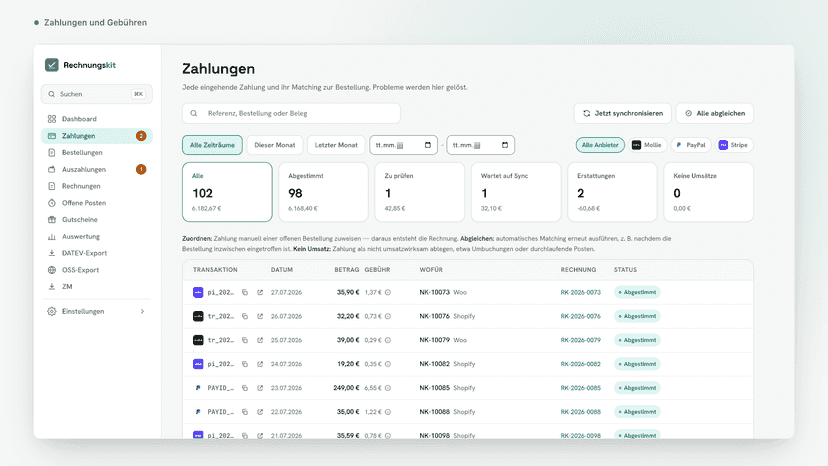Copy transaction ID in NK-10073 row
This screenshot has height=466, width=828.
click(245, 292)
